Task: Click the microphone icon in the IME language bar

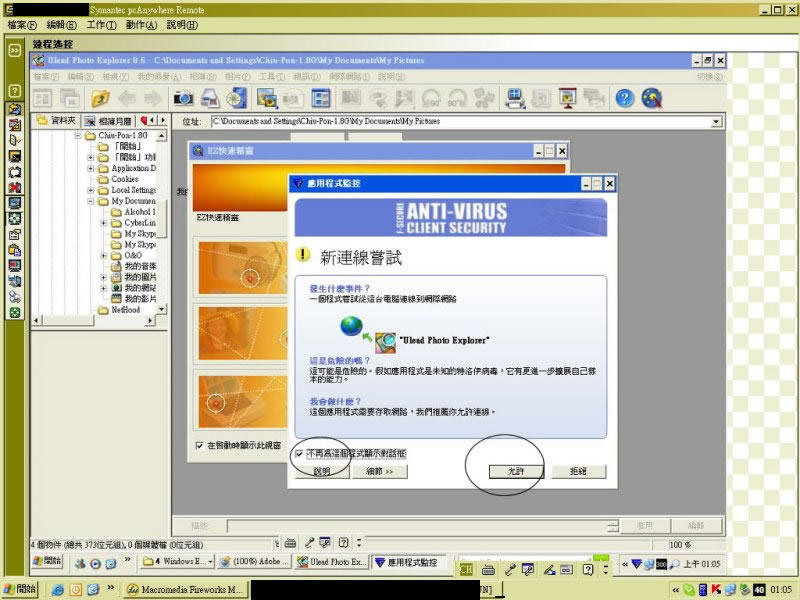Action: click(509, 569)
